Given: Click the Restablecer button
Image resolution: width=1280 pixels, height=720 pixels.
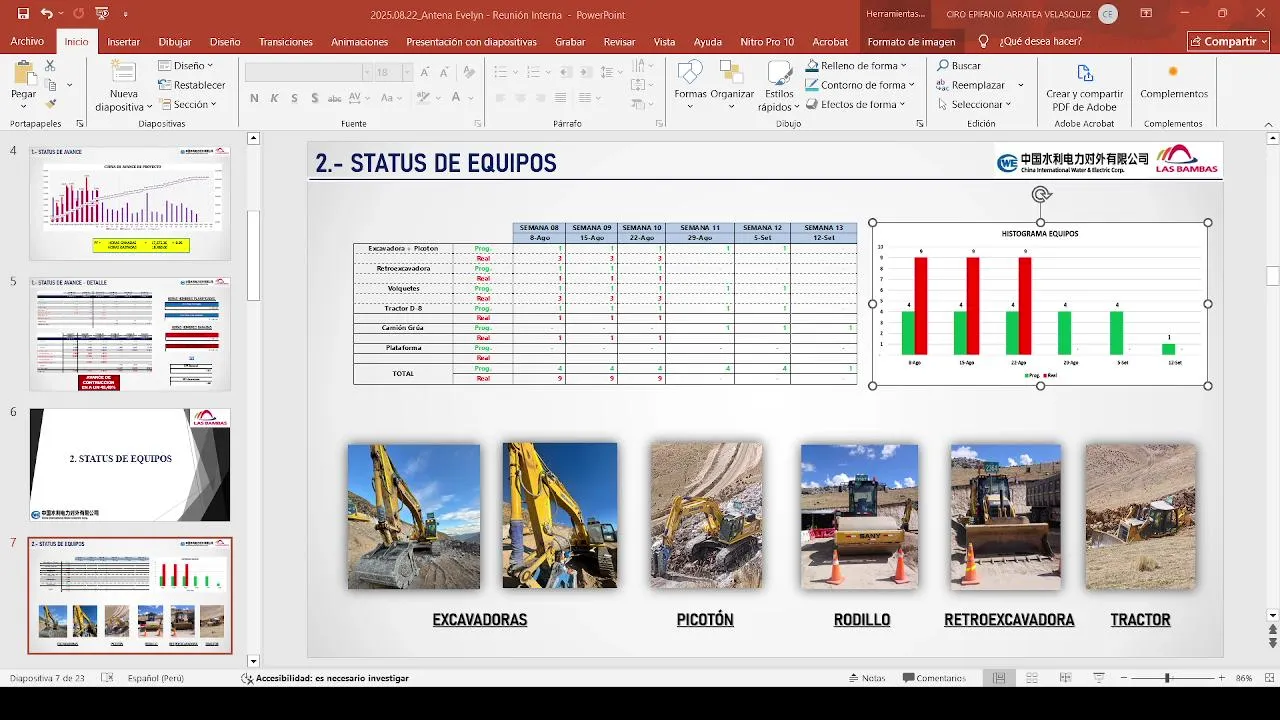Looking at the screenshot, I should [x=192, y=85].
